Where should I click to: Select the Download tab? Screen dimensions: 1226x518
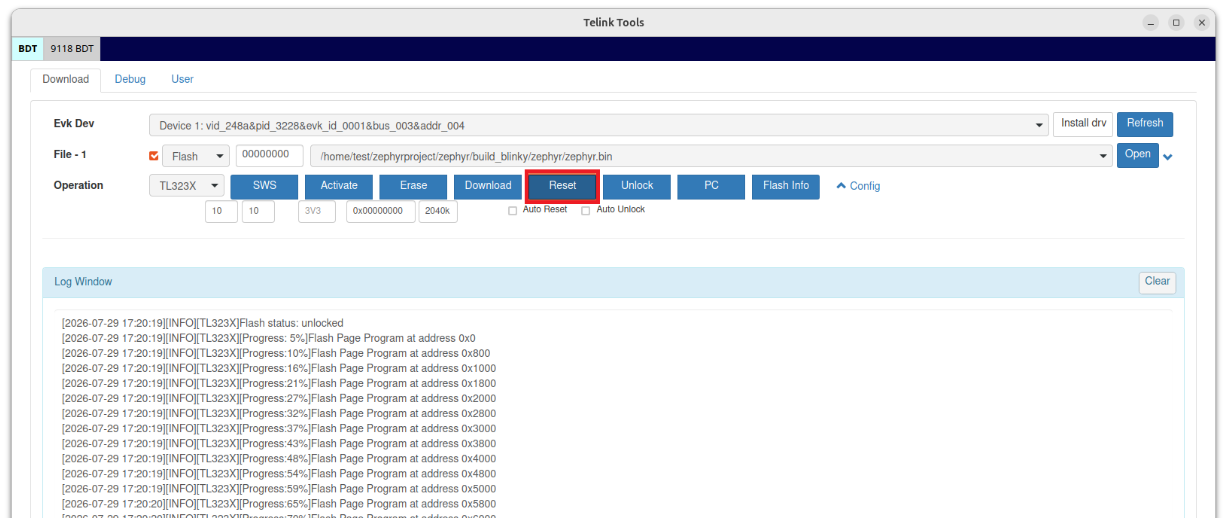(66, 79)
